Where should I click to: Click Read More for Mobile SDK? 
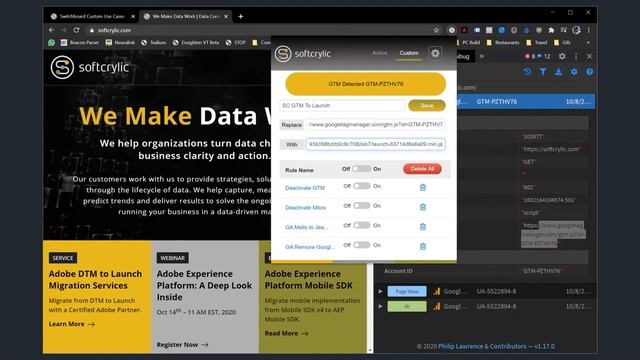(286, 333)
